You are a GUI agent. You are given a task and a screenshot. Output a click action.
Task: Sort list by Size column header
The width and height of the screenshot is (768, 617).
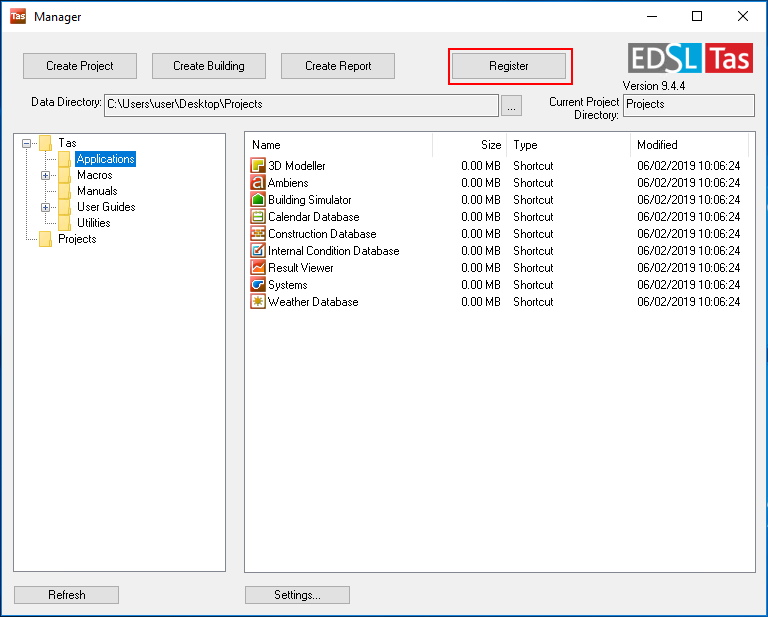point(470,145)
